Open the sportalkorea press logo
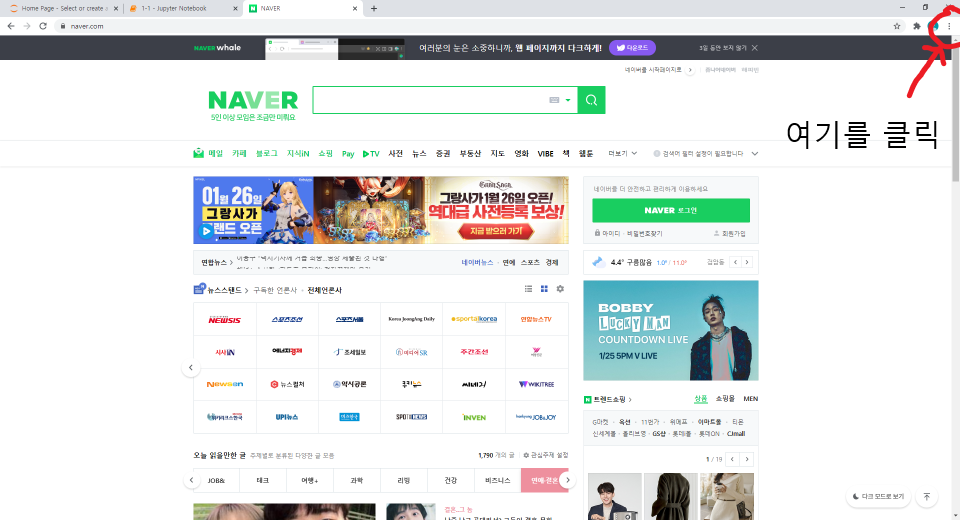960x520 pixels. pos(474,320)
